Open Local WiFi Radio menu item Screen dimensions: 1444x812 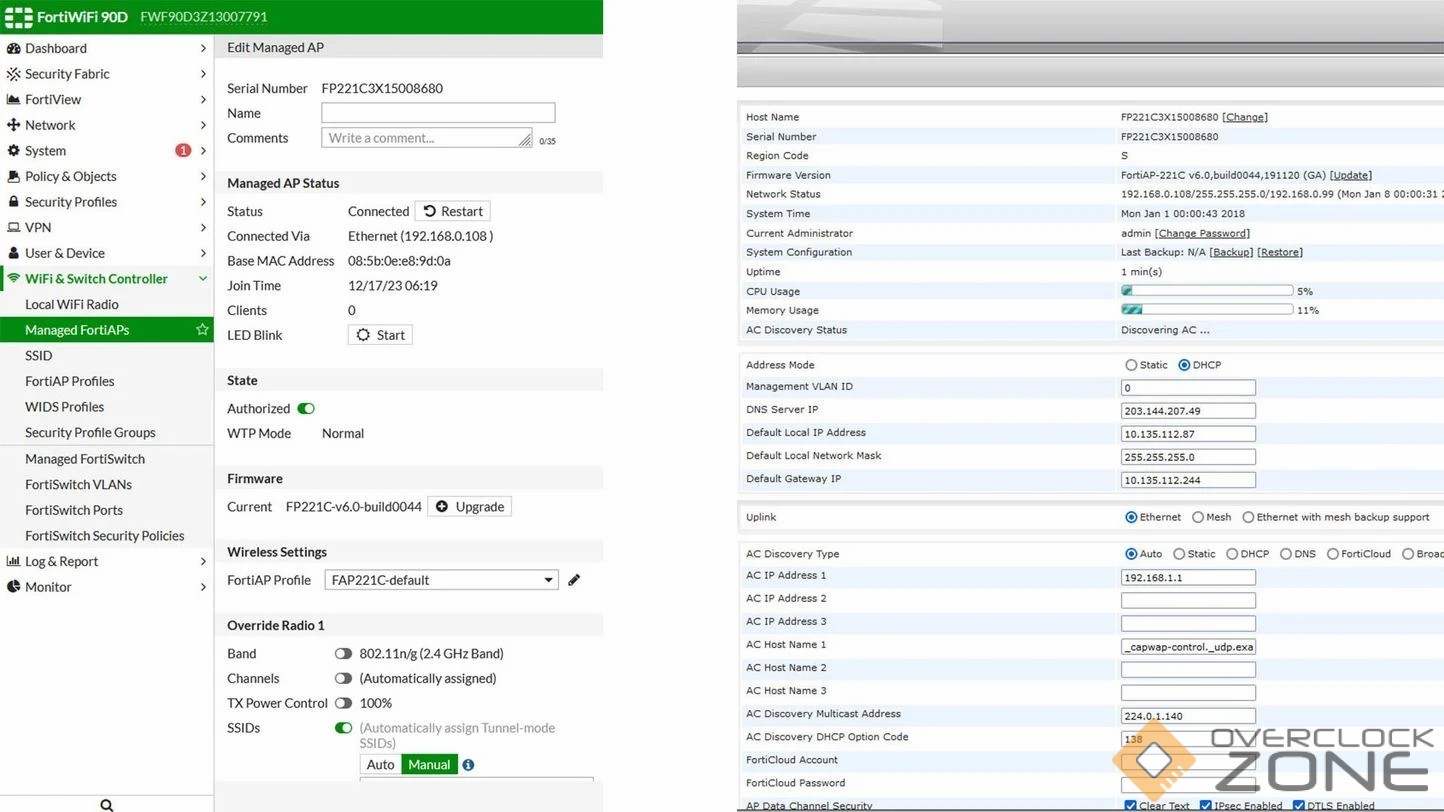click(x=72, y=304)
